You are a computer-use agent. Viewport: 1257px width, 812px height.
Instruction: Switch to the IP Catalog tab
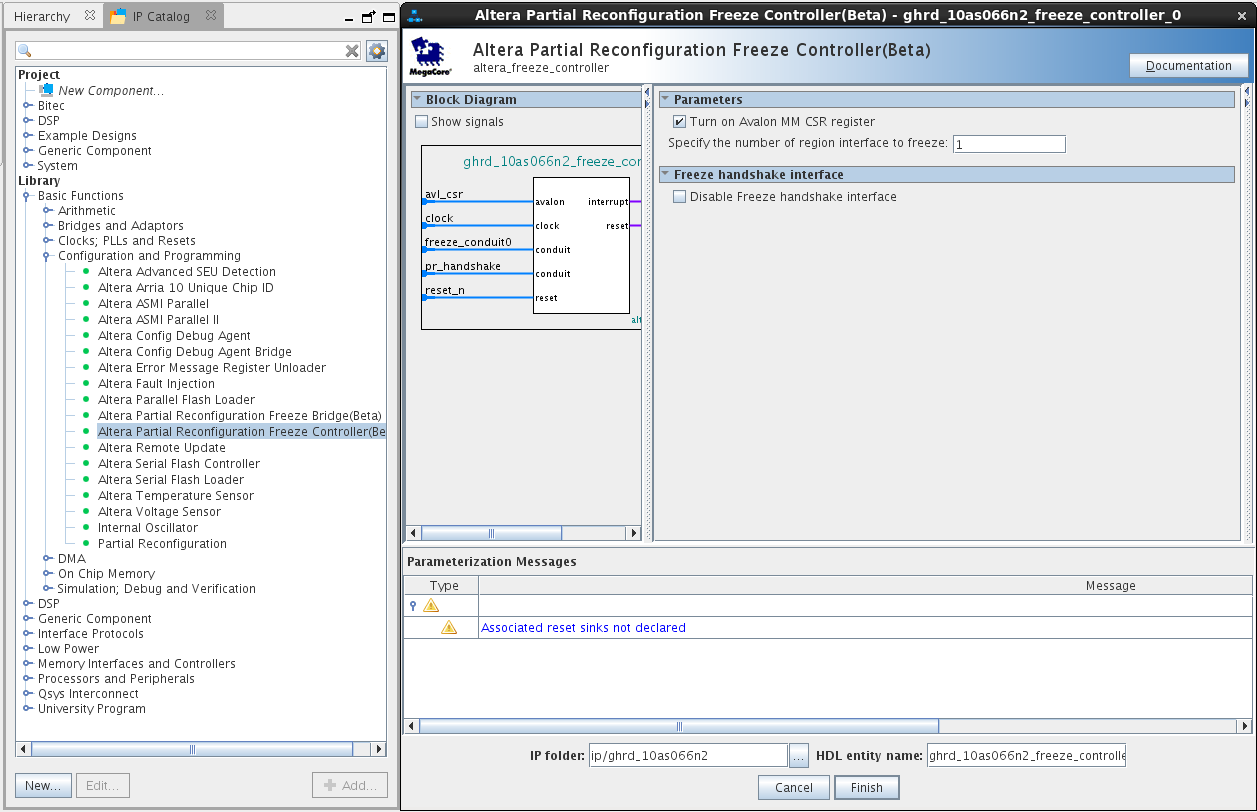[161, 16]
